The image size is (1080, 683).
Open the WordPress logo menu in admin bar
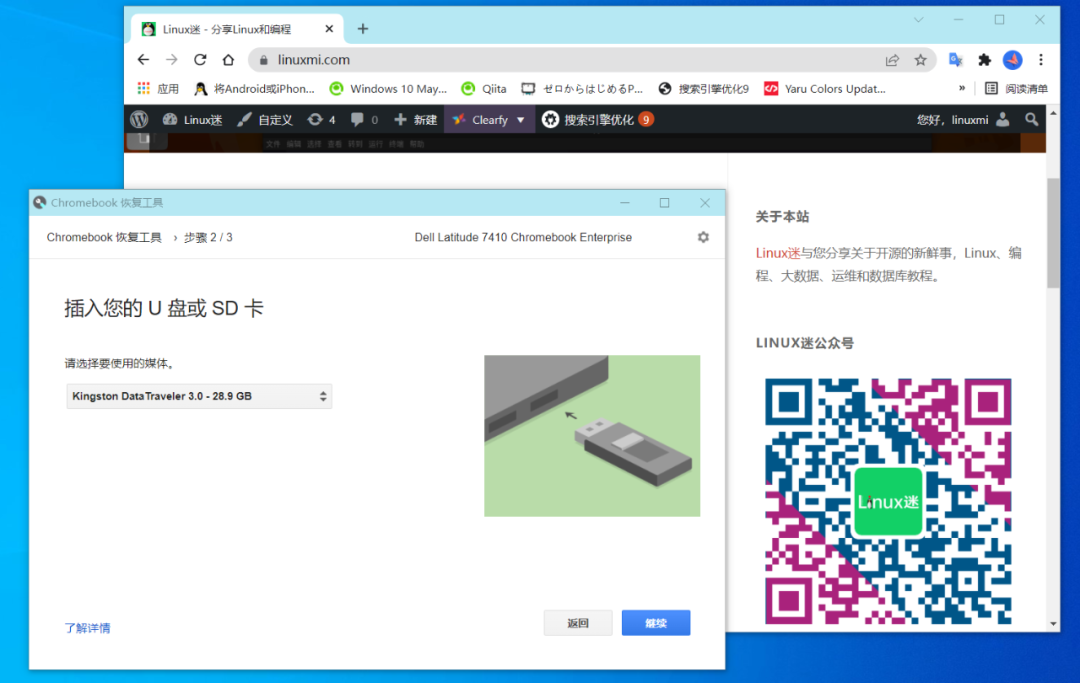[x=139, y=119]
